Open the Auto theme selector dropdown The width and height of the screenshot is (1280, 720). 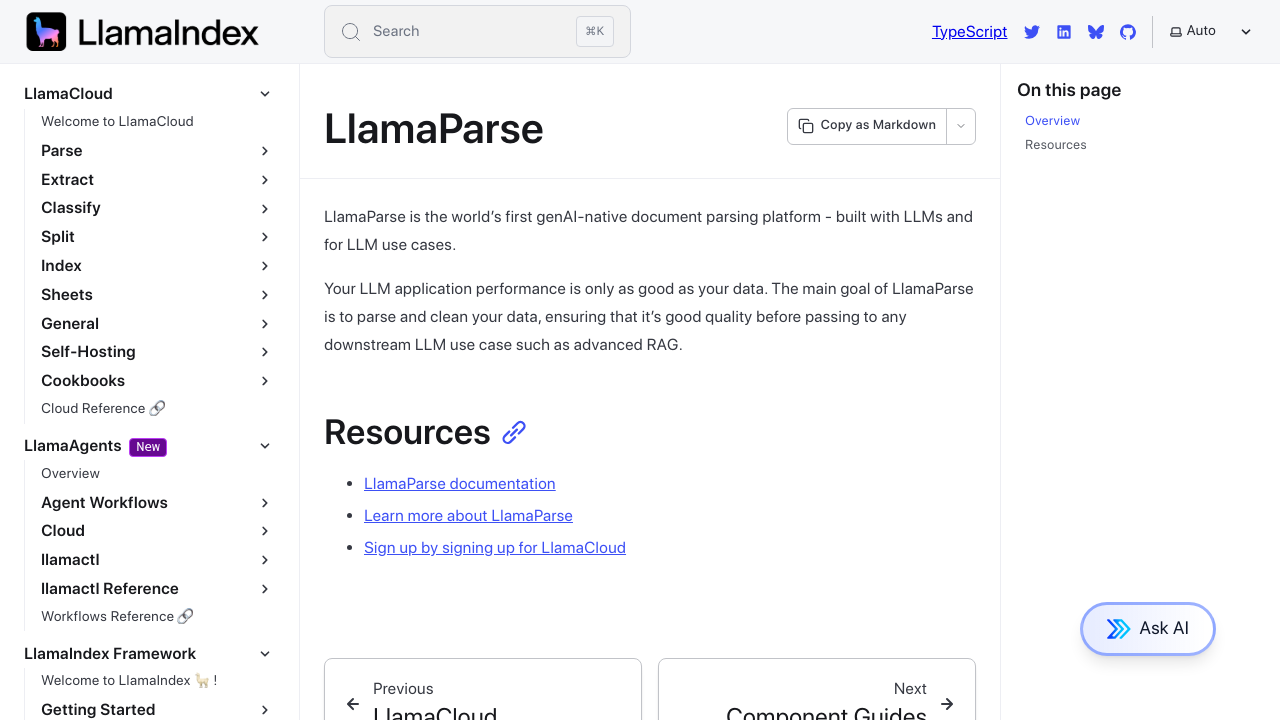coord(1211,32)
